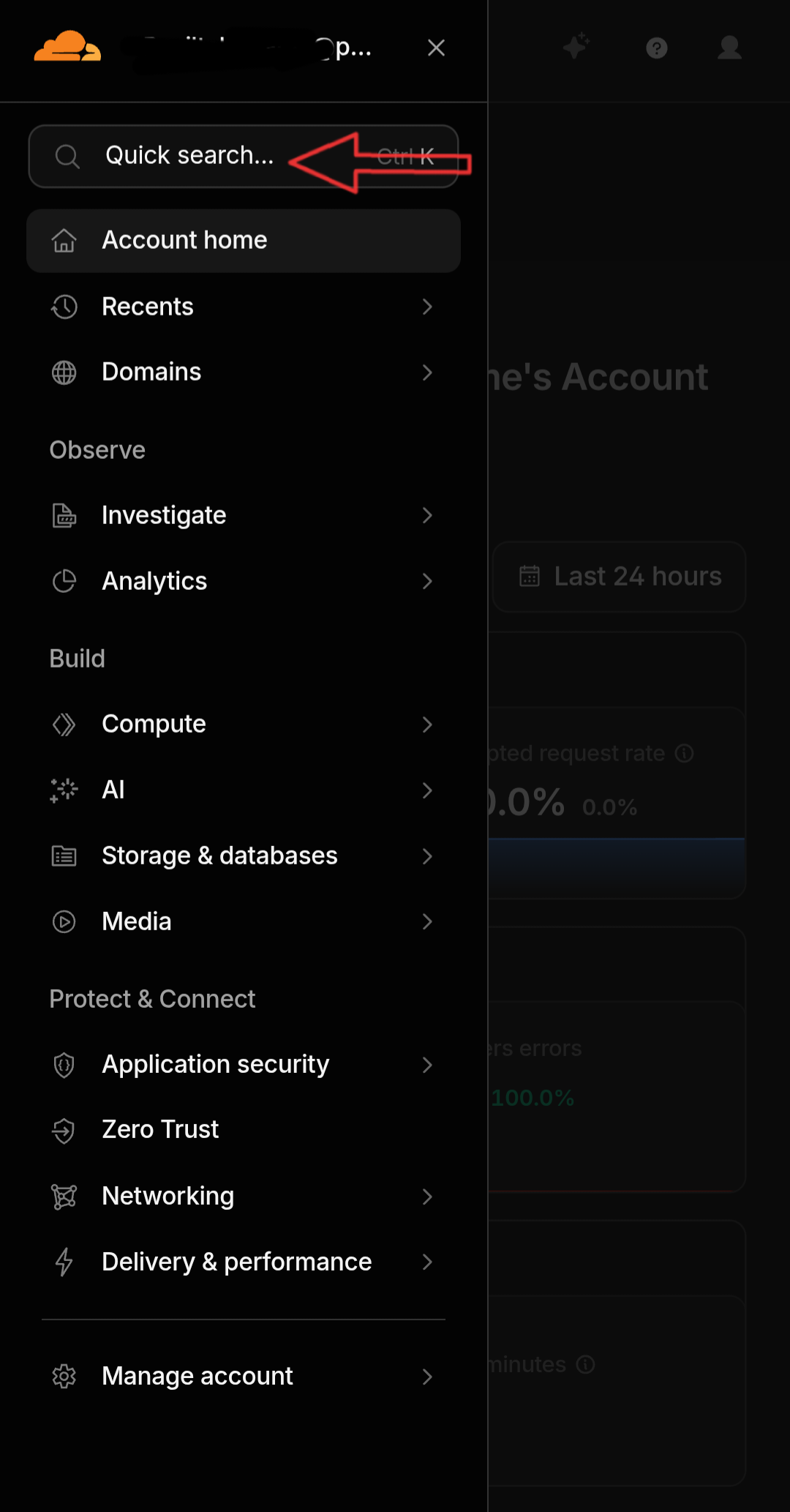Screen dimensions: 790x1512
Task: Open the user profile icon
Action: point(729,48)
